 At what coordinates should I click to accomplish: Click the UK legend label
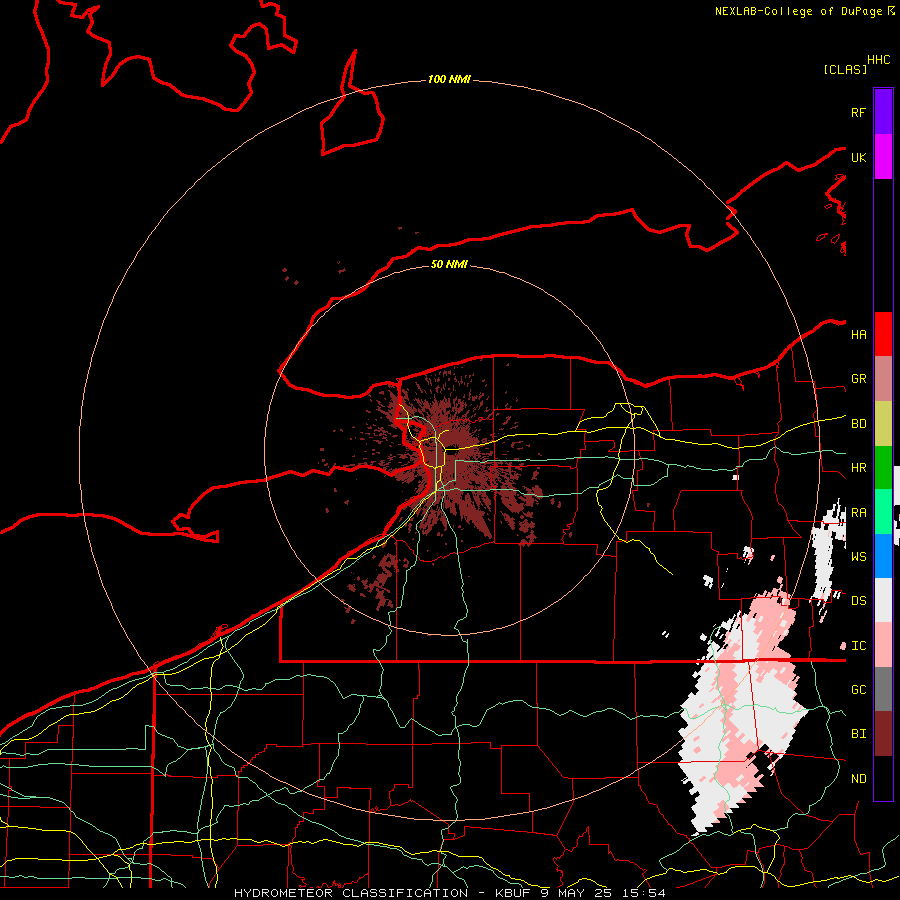coord(858,157)
